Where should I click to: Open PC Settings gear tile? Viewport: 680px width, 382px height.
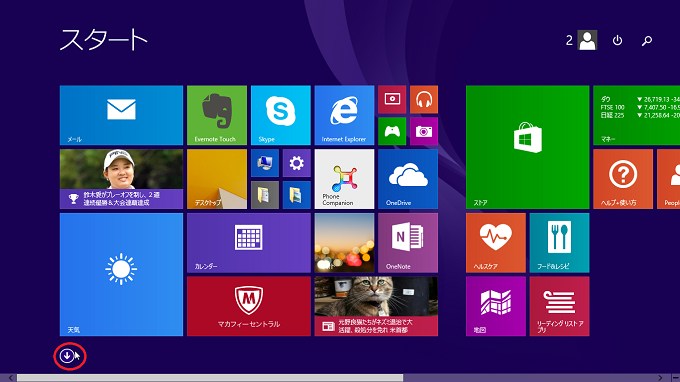point(297,163)
